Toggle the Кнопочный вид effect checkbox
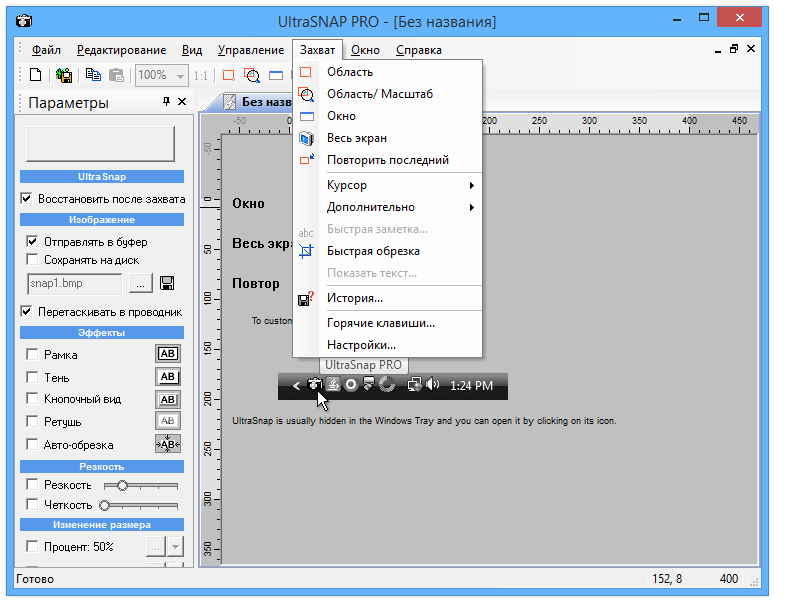788x612 pixels. [x=32, y=399]
